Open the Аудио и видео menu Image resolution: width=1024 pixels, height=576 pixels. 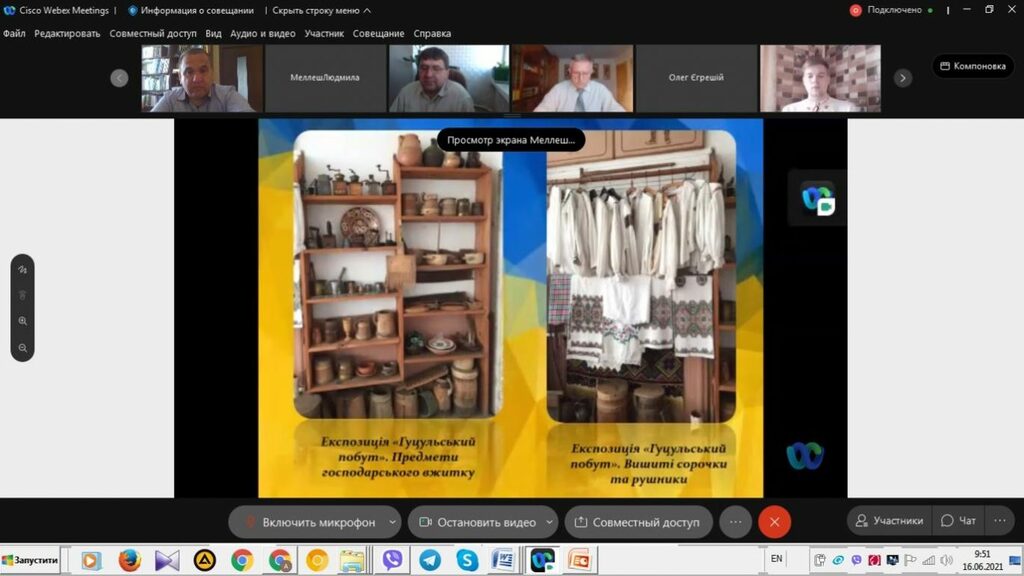pyautogui.click(x=263, y=33)
